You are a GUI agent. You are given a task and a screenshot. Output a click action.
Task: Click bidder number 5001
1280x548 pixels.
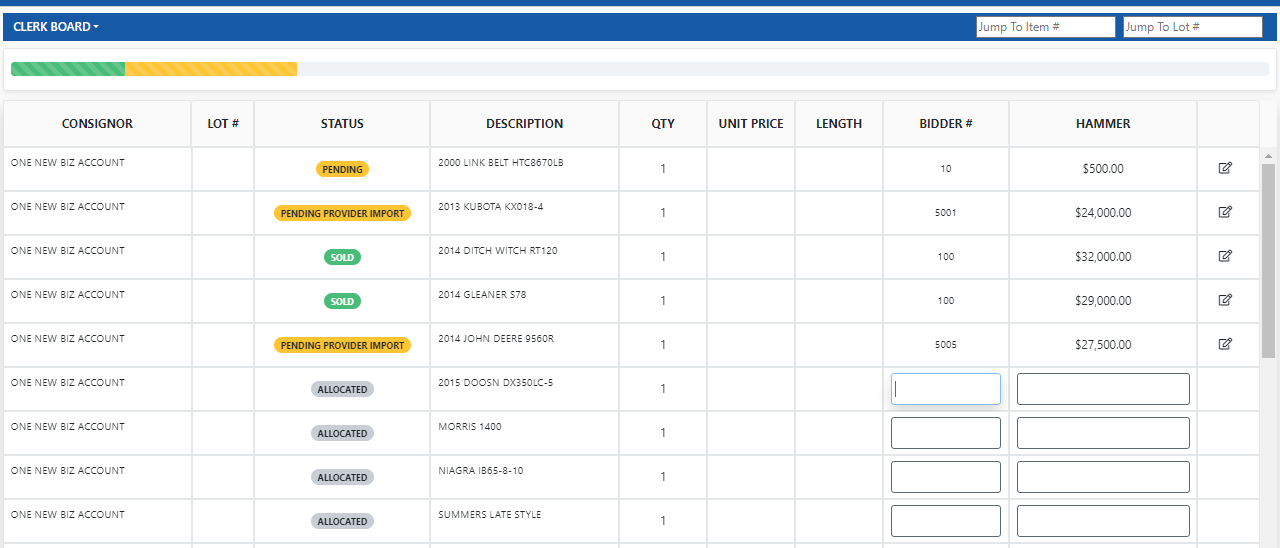946,213
